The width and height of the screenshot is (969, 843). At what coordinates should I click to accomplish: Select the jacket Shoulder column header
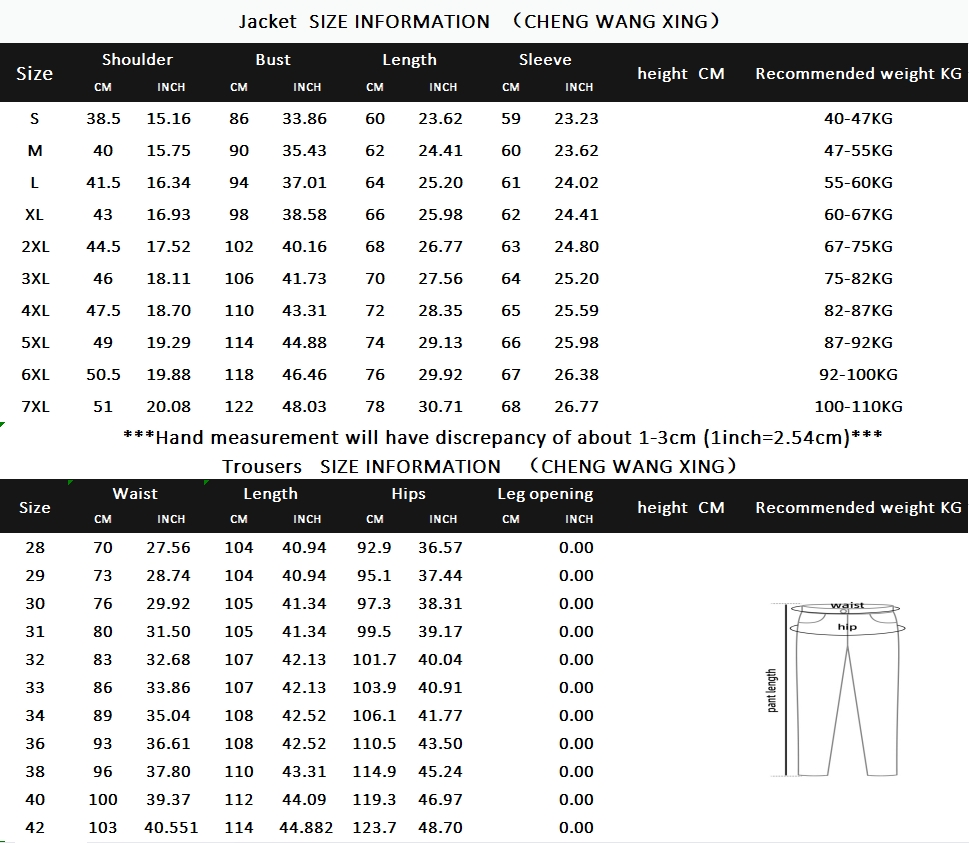point(137,60)
